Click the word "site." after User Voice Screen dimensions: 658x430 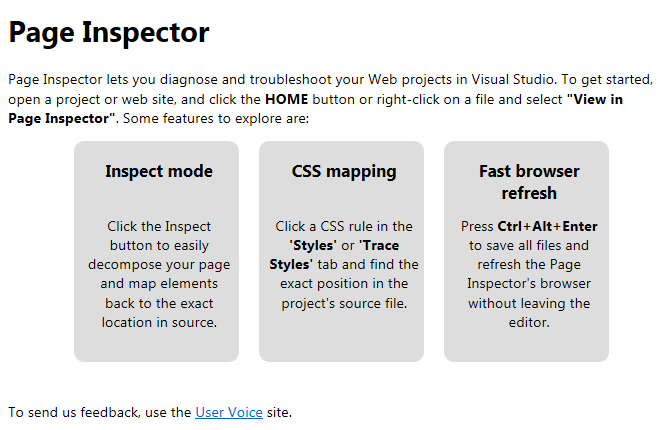tap(279, 412)
